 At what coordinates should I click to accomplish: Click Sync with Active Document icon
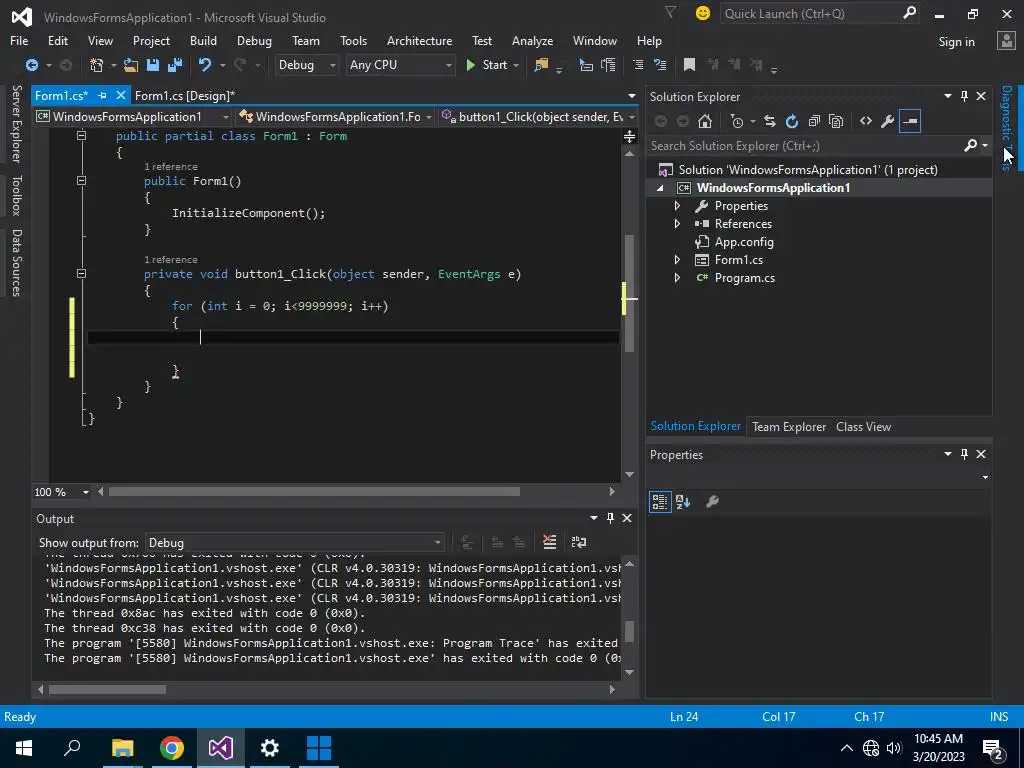click(770, 121)
